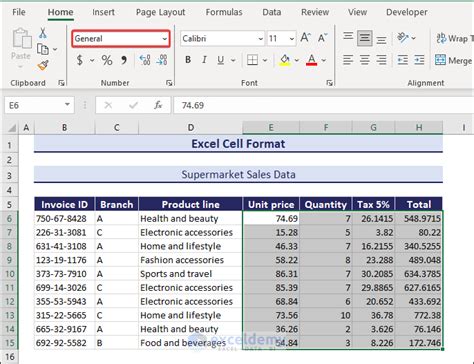Select cell with Invoice 750-67-8428

(x=64, y=218)
